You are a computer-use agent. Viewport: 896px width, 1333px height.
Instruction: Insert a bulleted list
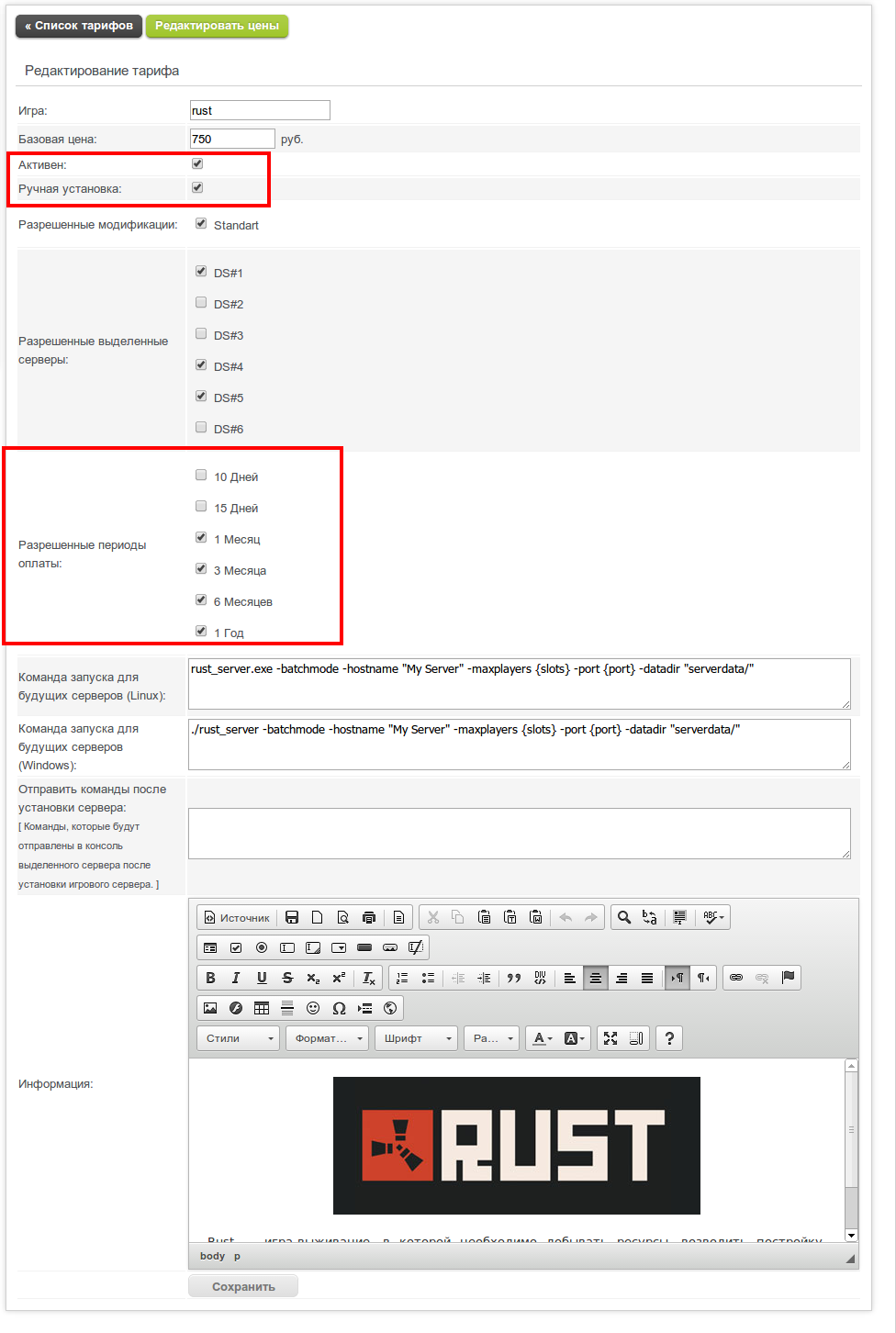pyautogui.click(x=428, y=978)
